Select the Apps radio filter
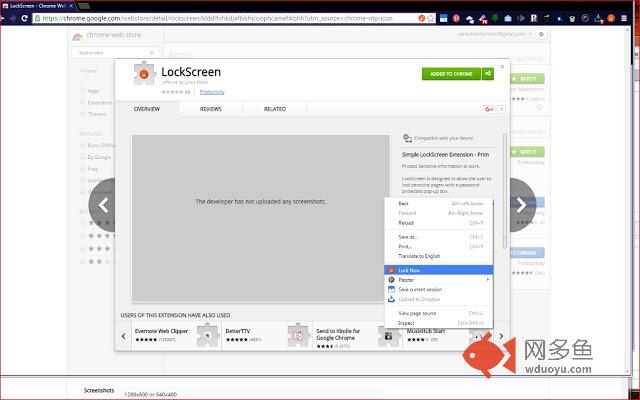The width and height of the screenshot is (640, 400). [82, 90]
